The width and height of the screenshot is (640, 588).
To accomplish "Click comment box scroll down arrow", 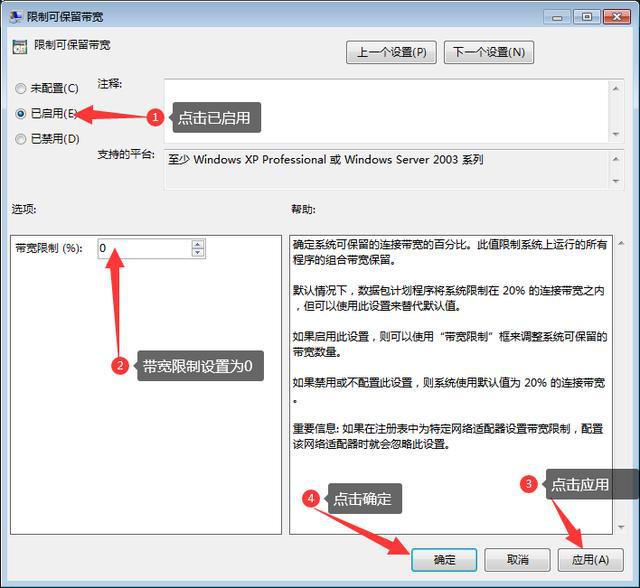I will [x=616, y=134].
